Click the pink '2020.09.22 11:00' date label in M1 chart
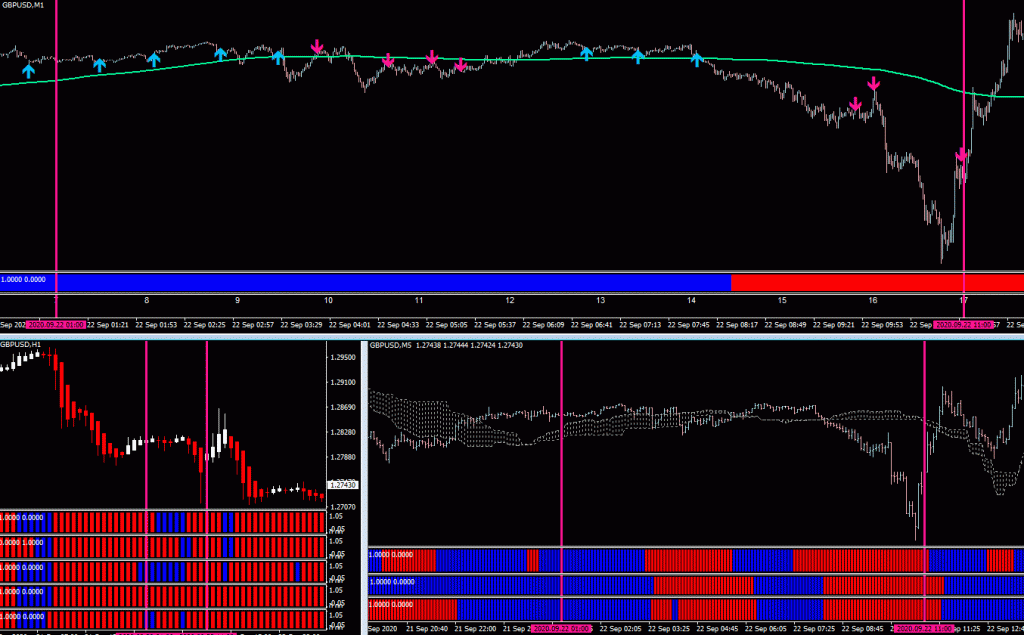Image resolution: width=1024 pixels, height=635 pixels. pos(963,325)
